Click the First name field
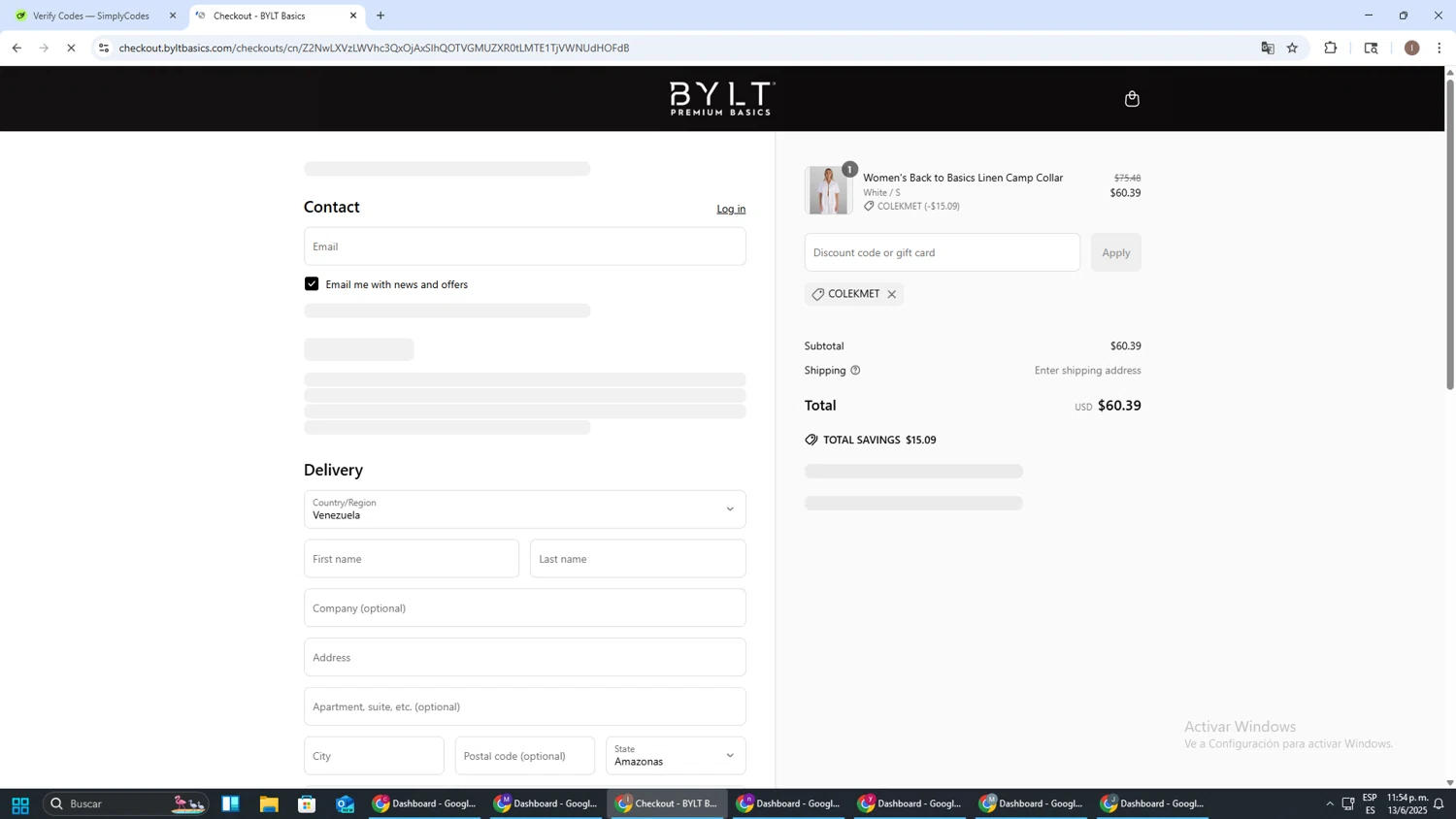Viewport: 1456px width, 819px height. (412, 559)
